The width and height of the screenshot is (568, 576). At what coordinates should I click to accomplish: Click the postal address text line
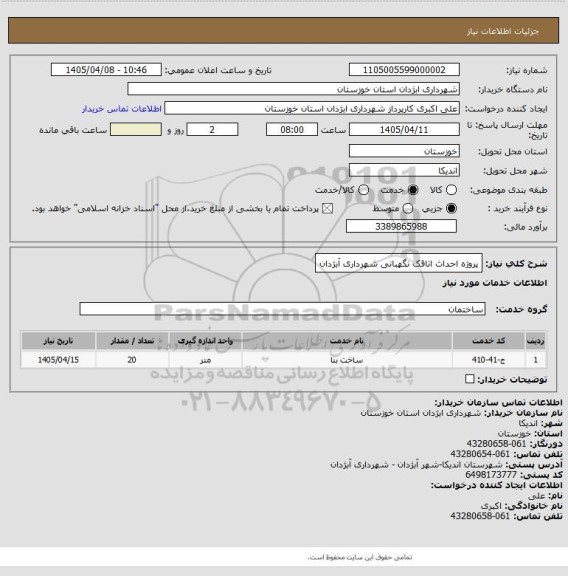click(x=416, y=464)
